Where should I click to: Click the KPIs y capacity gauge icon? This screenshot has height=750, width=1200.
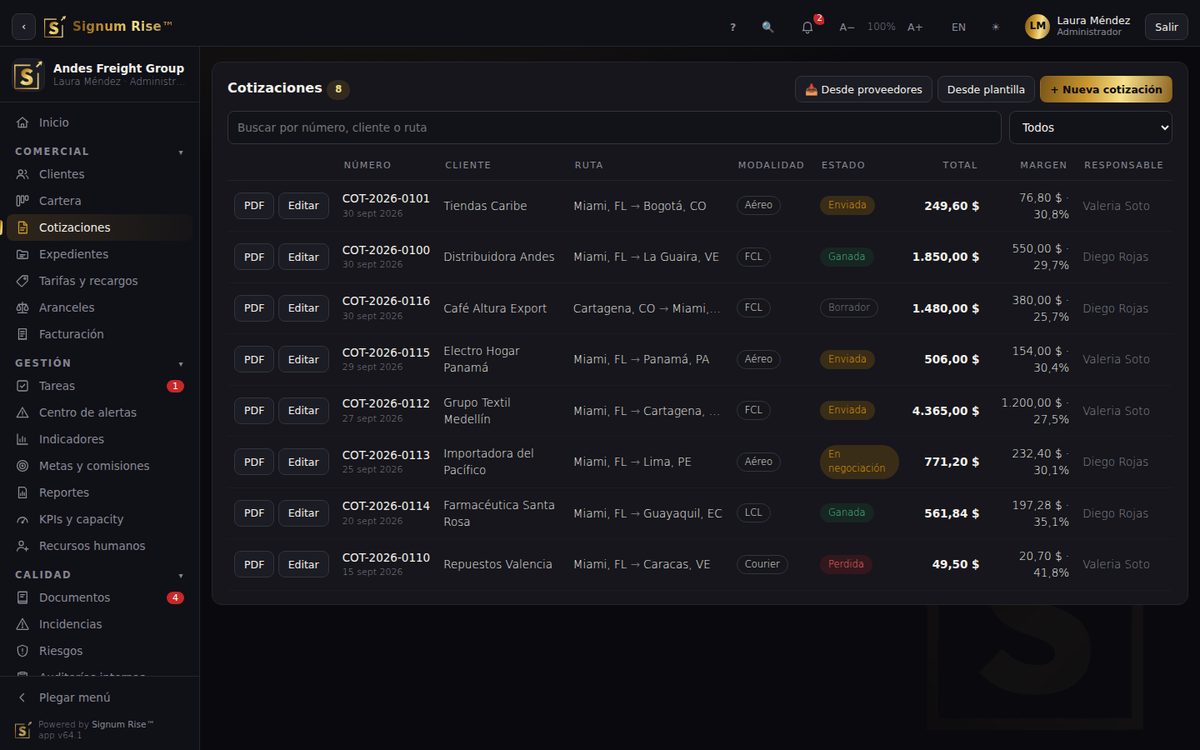(23, 519)
